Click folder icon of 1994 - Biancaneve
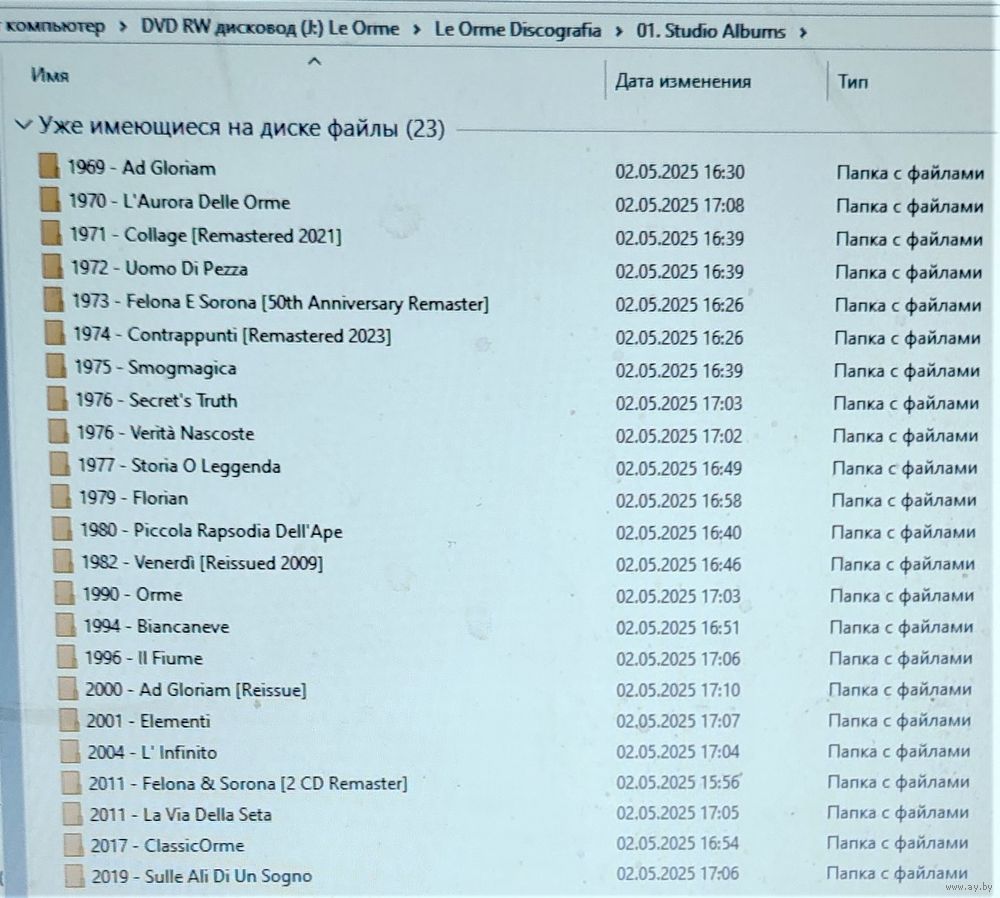This screenshot has width=1000, height=898. (x=66, y=624)
